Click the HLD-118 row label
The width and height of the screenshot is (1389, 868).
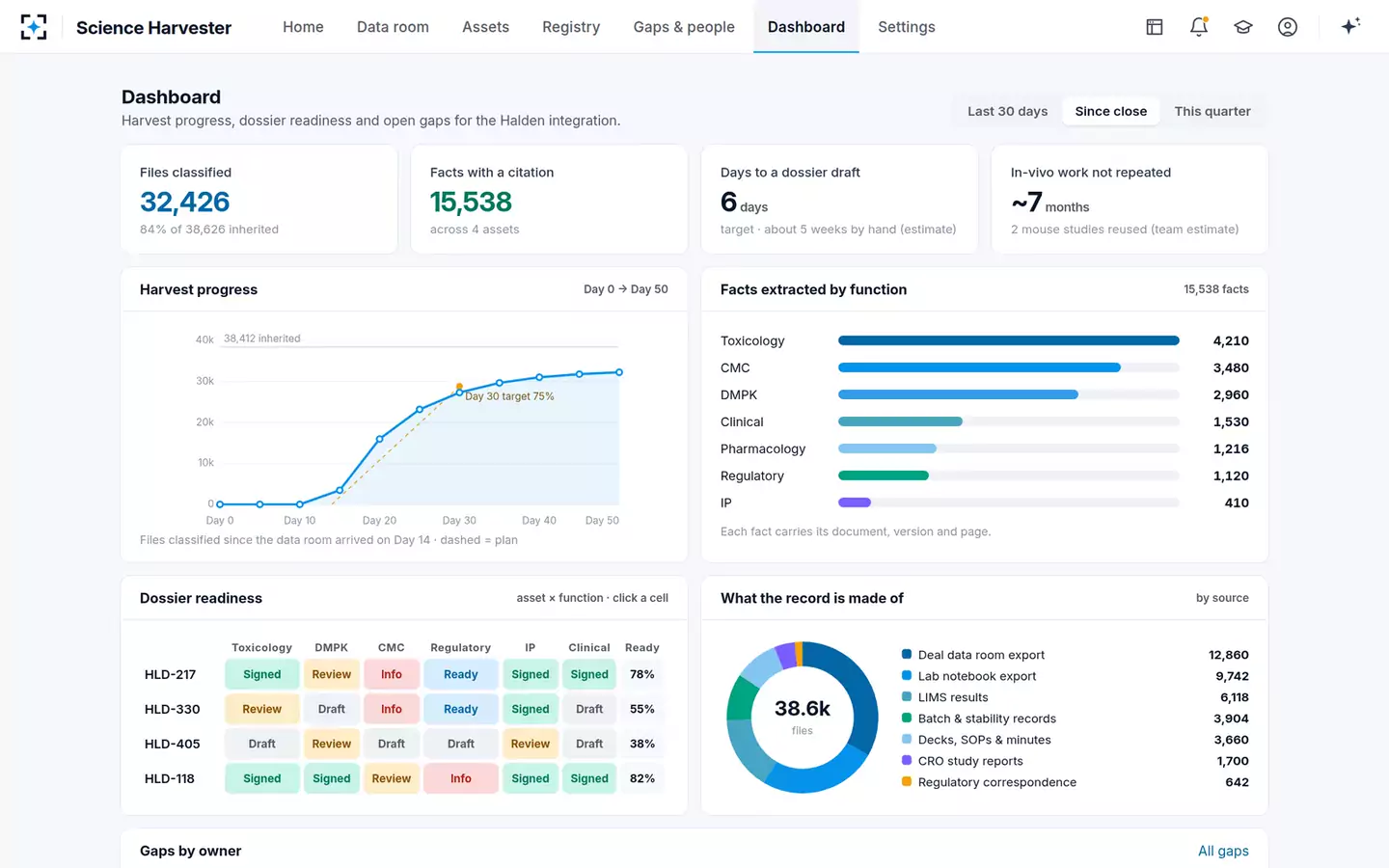(x=170, y=778)
